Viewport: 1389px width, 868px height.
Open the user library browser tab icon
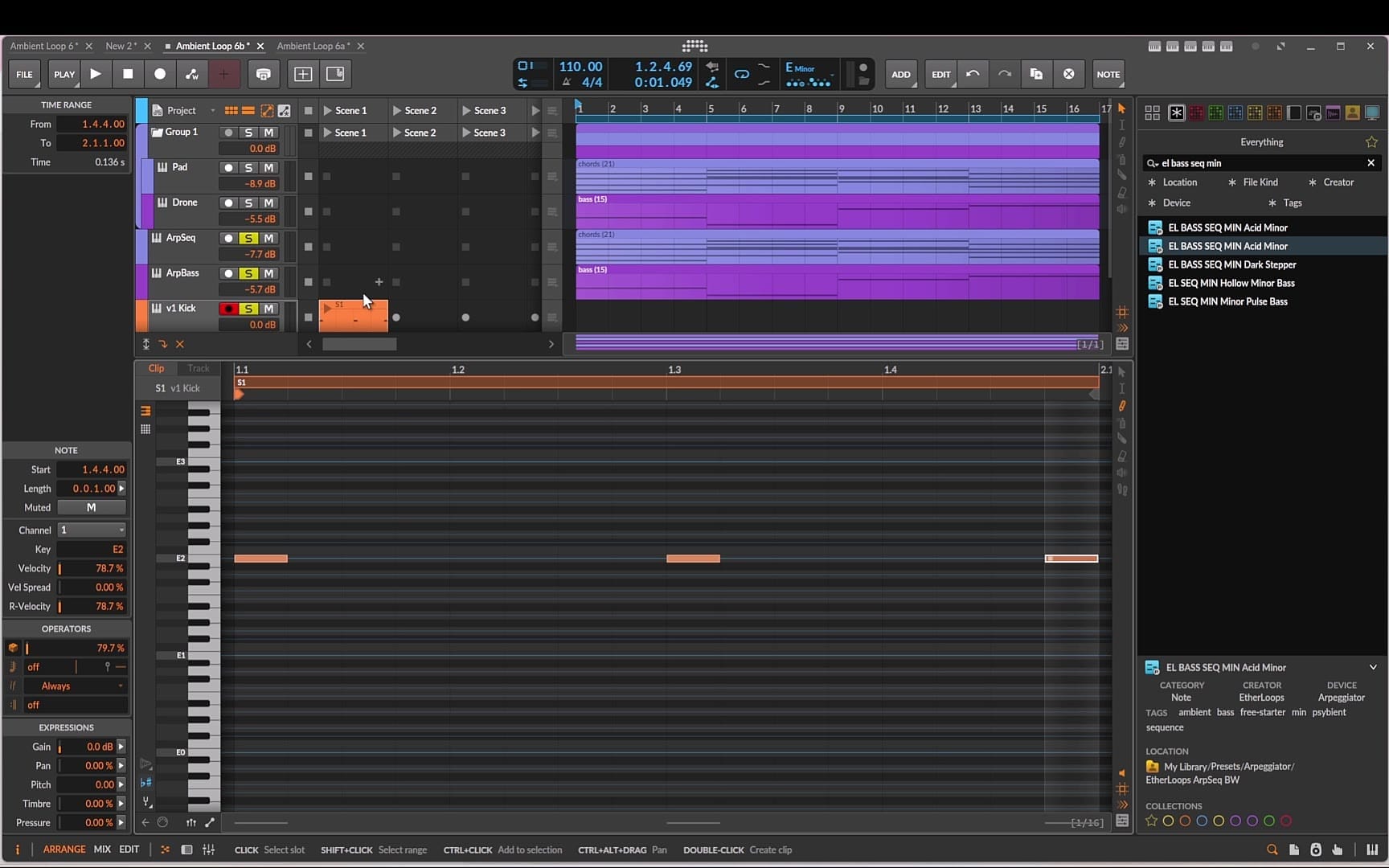click(1353, 113)
